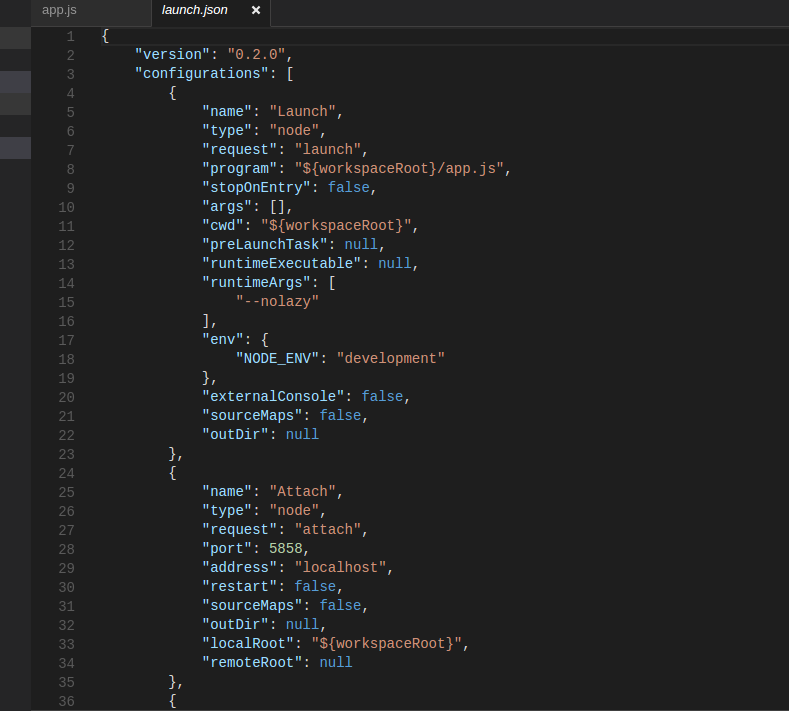Click the "runtimeExecutable" key
Screen dimensions: 789x711
(281, 263)
